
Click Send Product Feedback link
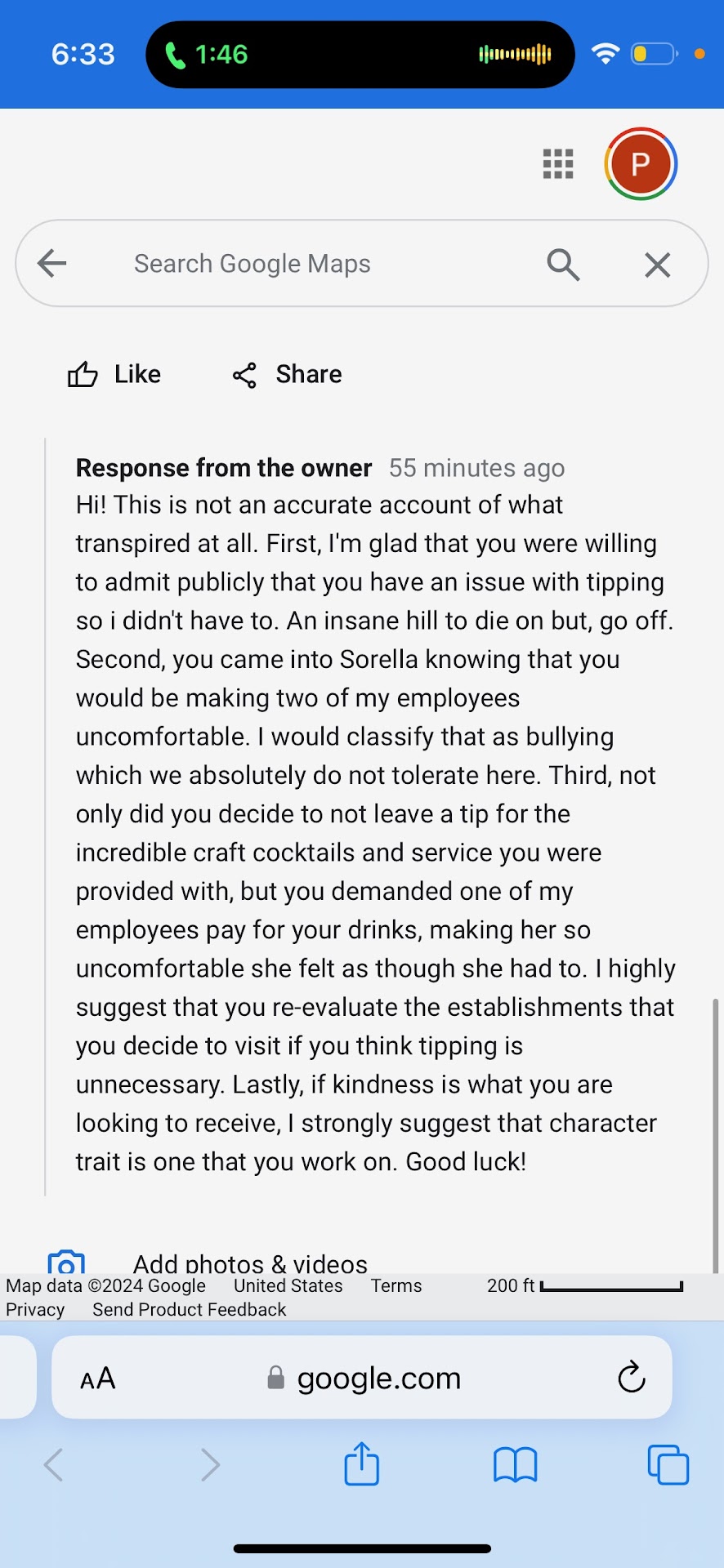(189, 1310)
